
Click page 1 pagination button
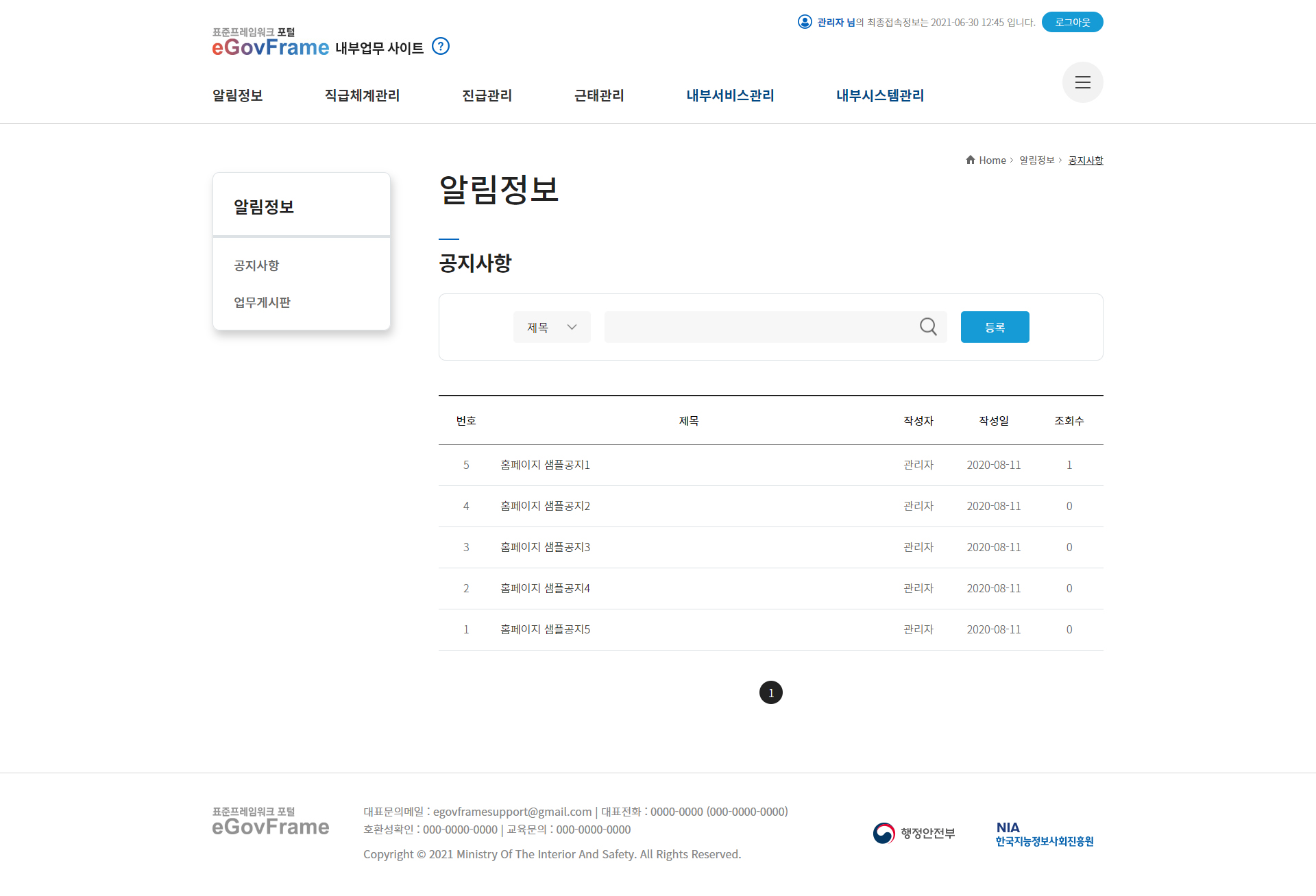pos(770,692)
